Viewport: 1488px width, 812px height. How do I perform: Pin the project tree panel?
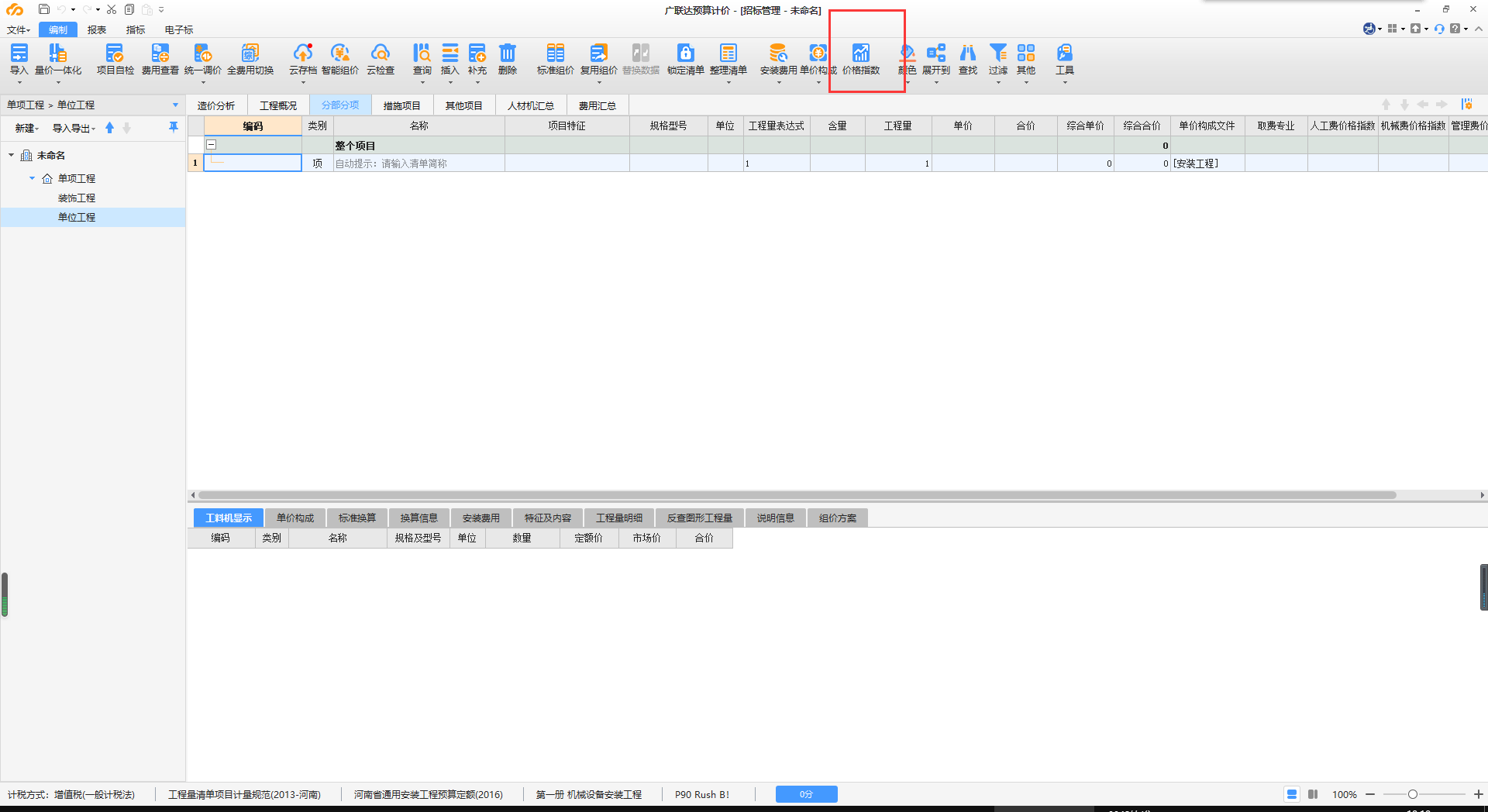(173, 127)
